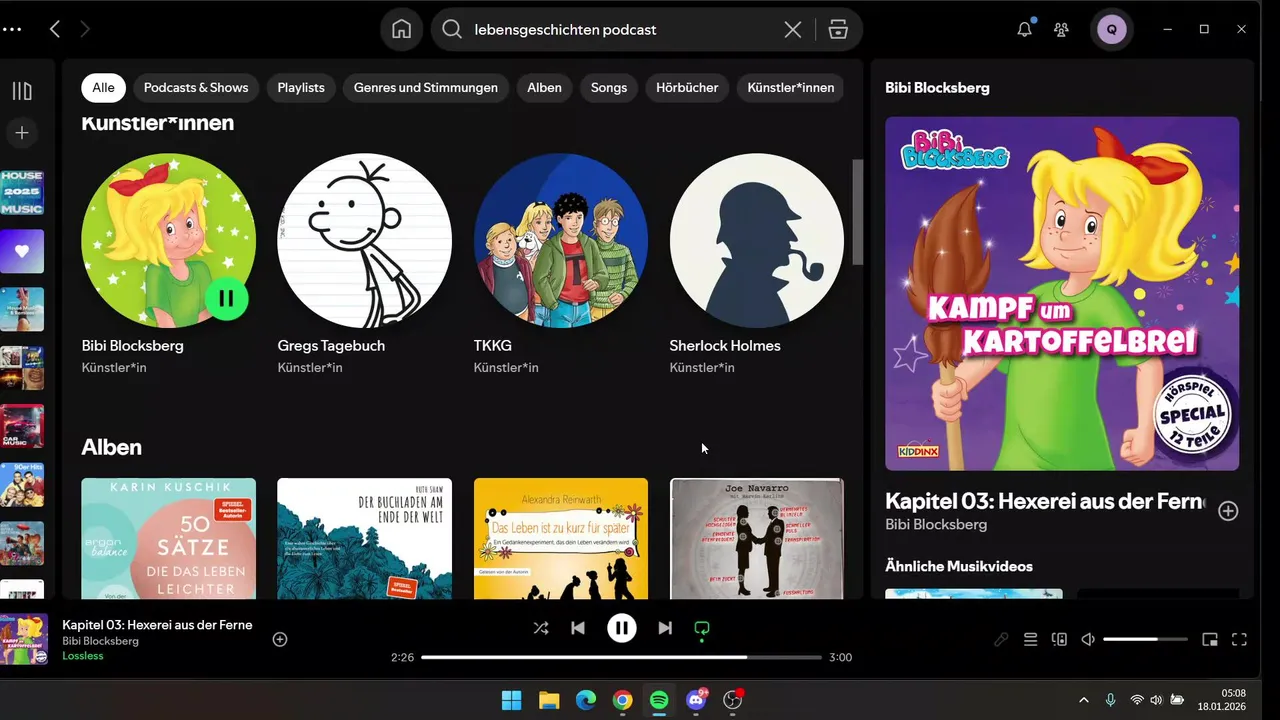Viewport: 1280px width, 720px height.
Task: Add current track to library in player bar
Action: 280,639
